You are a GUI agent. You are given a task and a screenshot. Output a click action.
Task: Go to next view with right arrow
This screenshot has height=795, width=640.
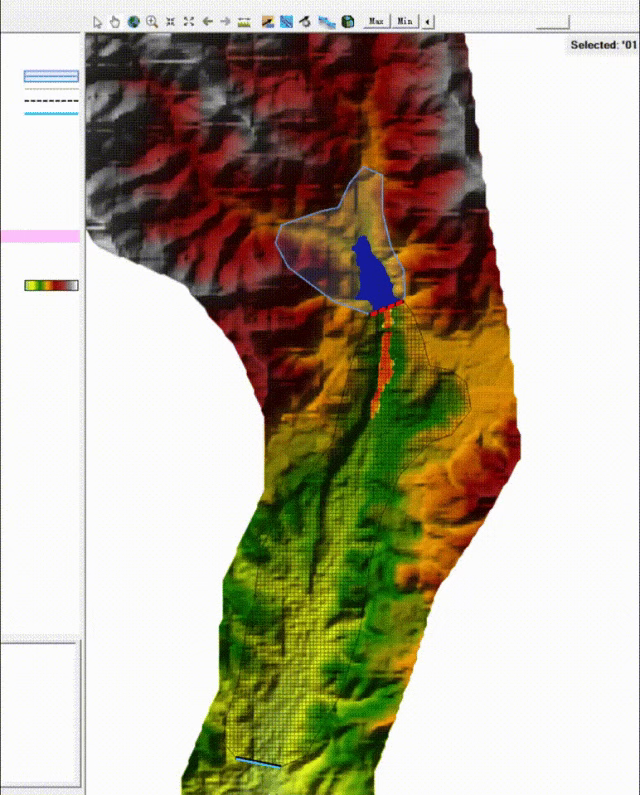point(225,21)
